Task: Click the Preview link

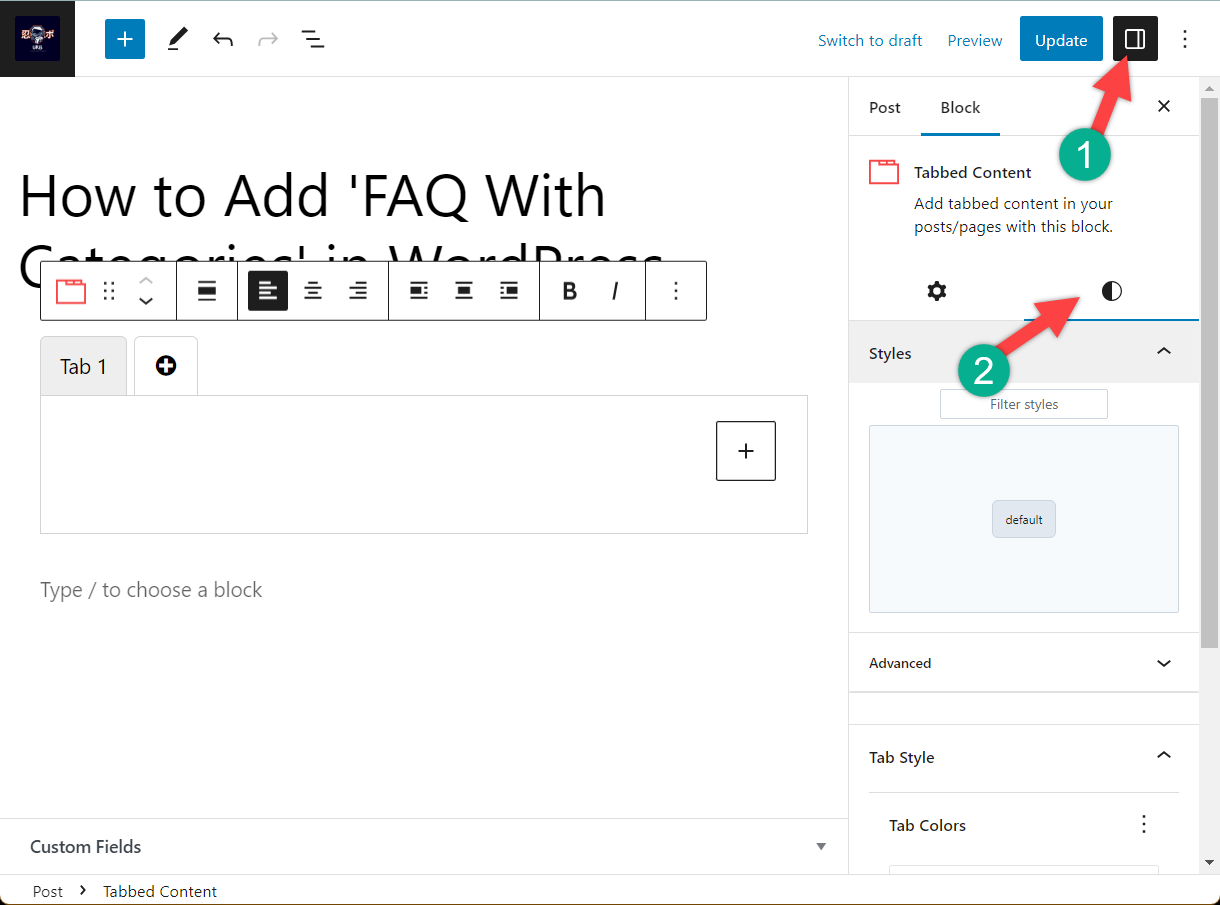Action: pos(975,40)
